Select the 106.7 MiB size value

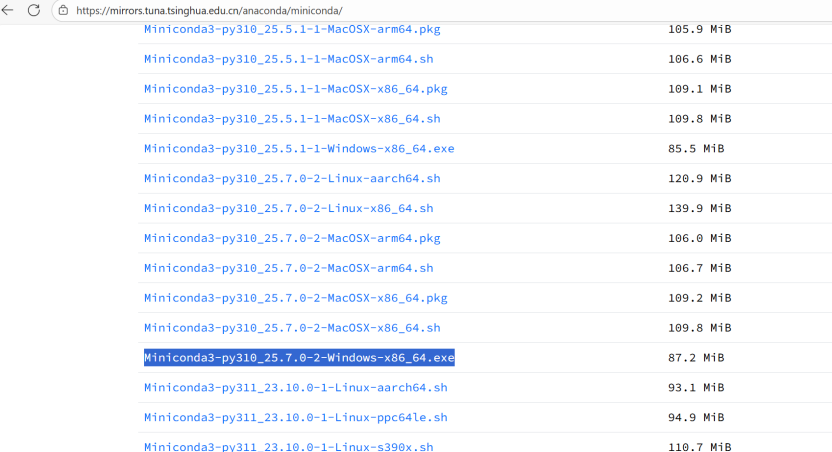[x=699, y=268]
